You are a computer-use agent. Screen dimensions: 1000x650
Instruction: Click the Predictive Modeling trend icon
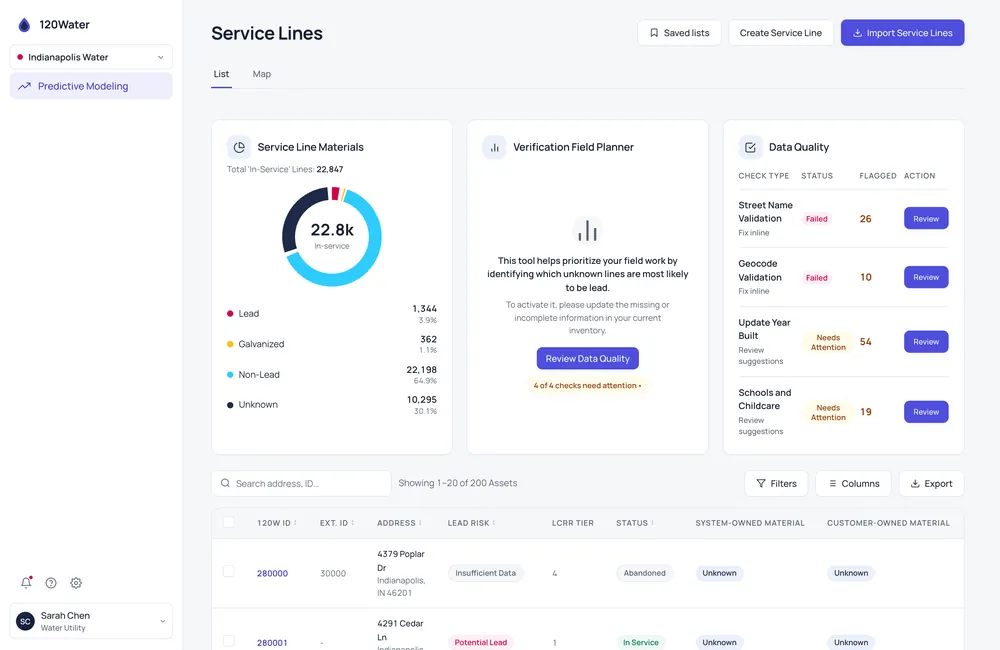pyautogui.click(x=24, y=86)
